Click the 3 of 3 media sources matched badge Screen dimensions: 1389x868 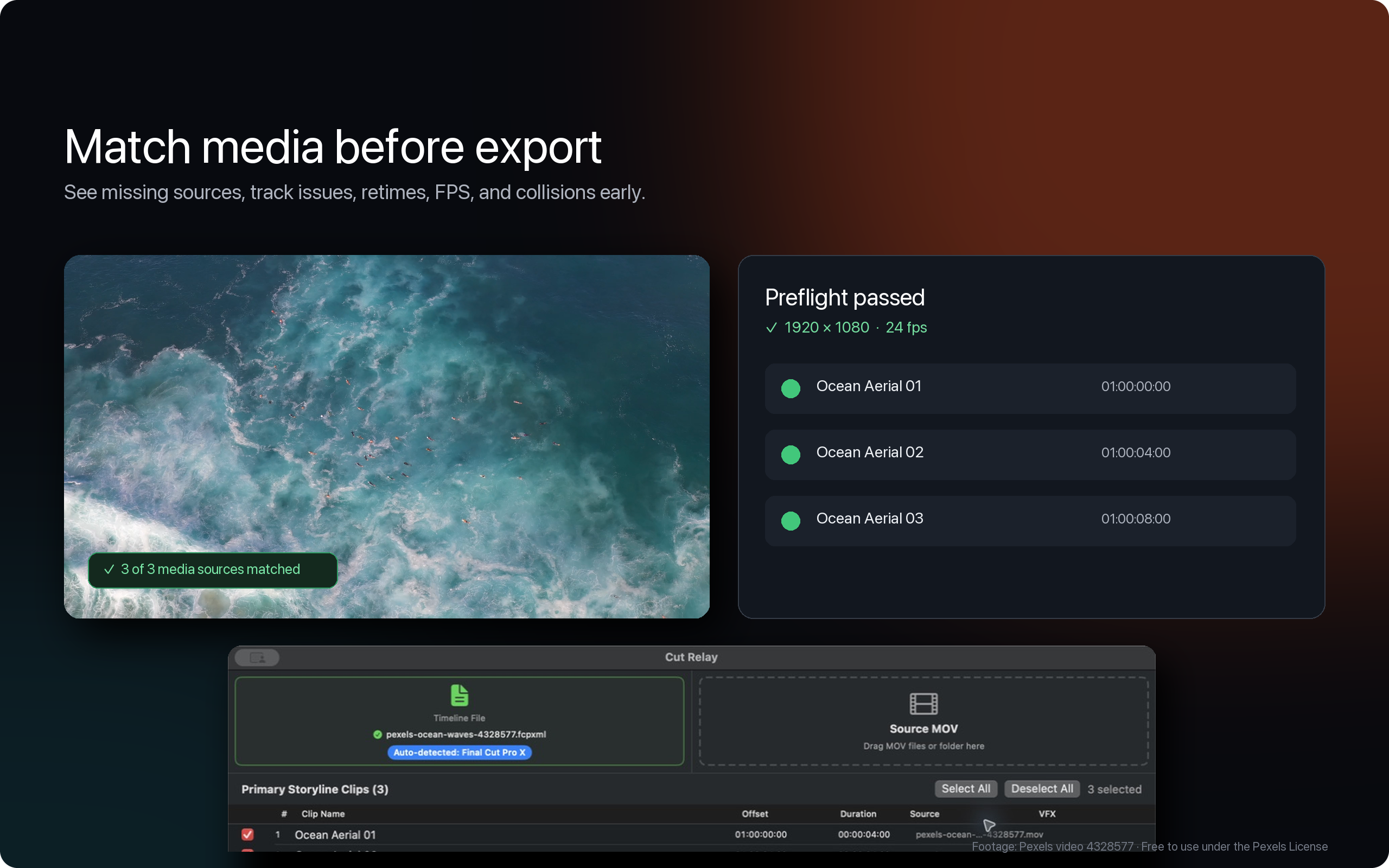[212, 570]
